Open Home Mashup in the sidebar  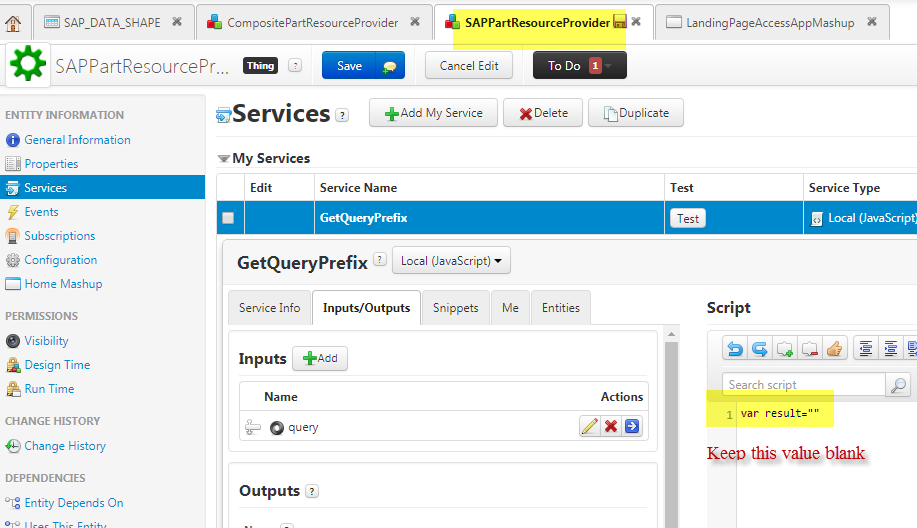(63, 284)
